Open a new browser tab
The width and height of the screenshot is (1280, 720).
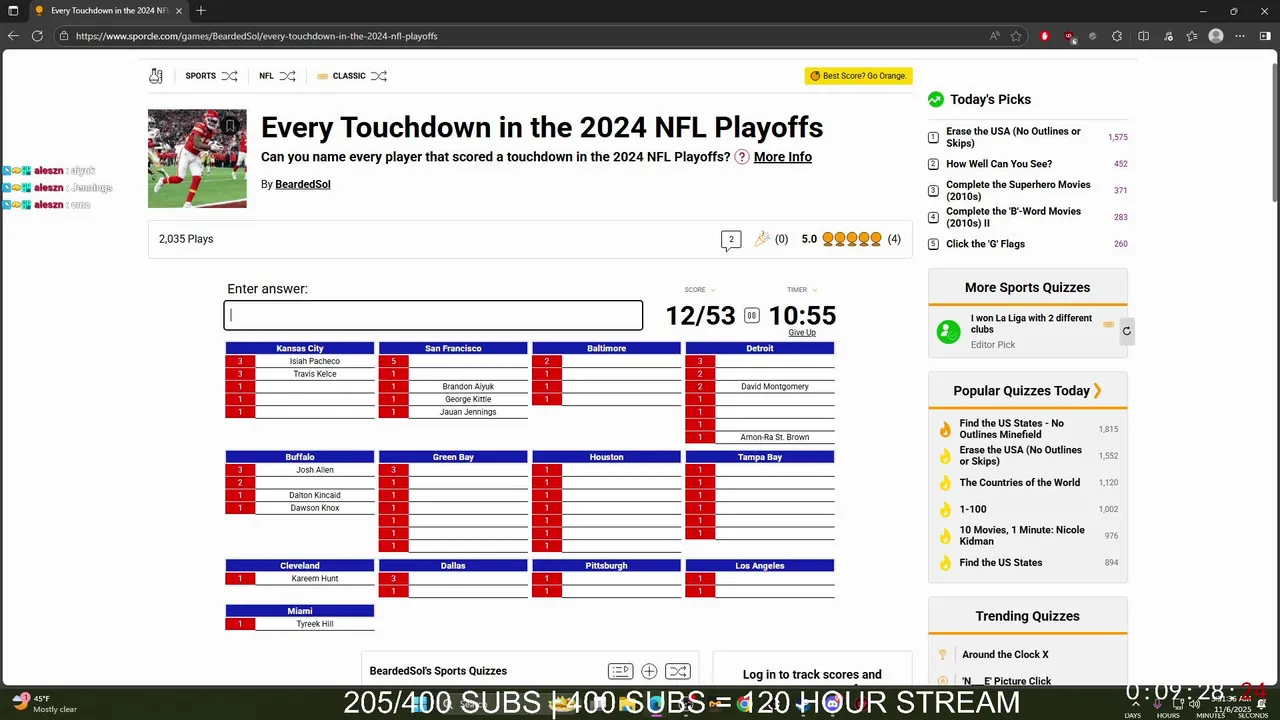coord(201,11)
